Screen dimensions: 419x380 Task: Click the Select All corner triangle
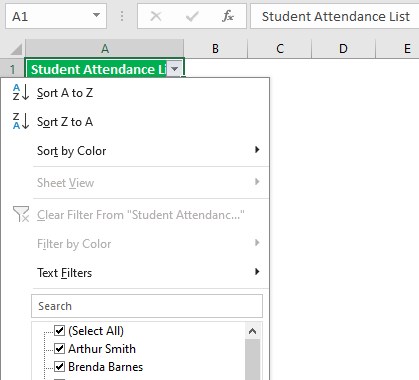pos(17,49)
